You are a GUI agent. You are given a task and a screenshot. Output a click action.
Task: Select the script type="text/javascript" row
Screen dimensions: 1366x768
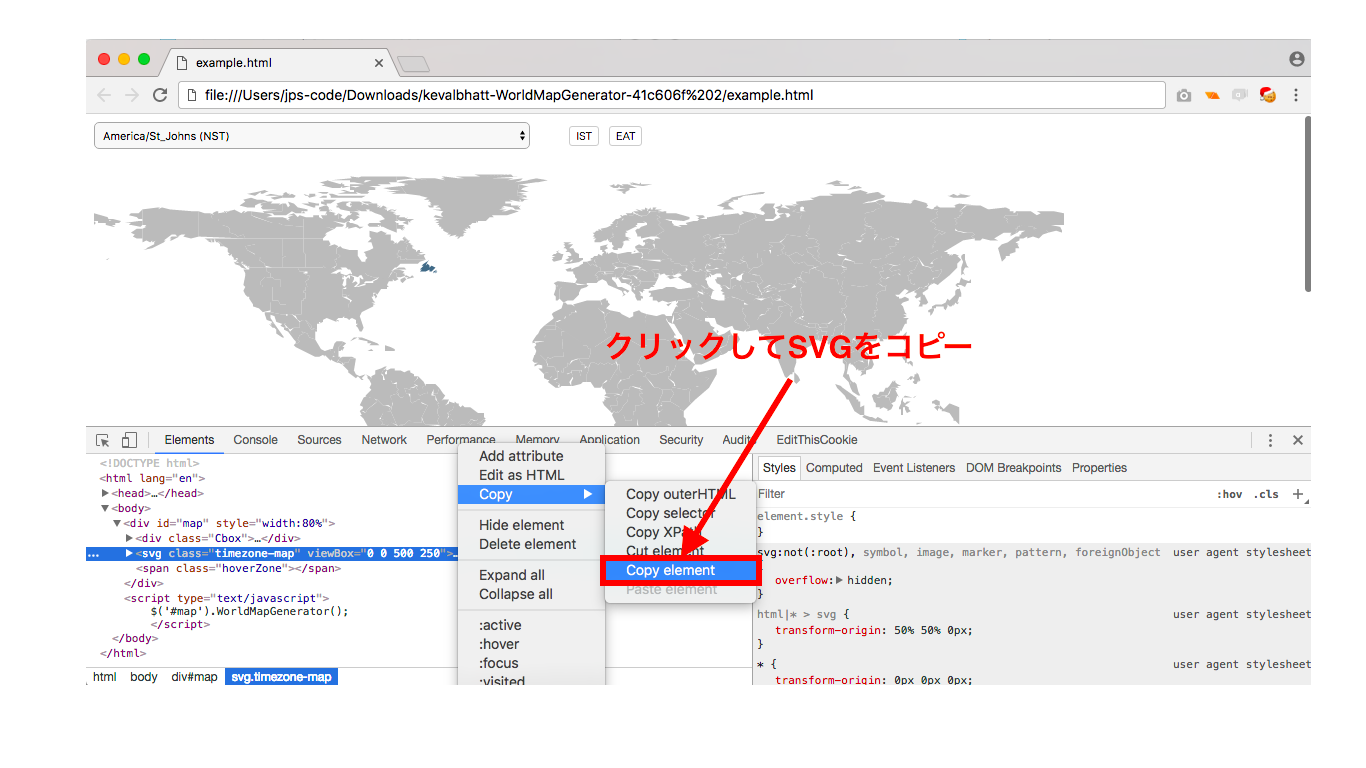point(226,598)
